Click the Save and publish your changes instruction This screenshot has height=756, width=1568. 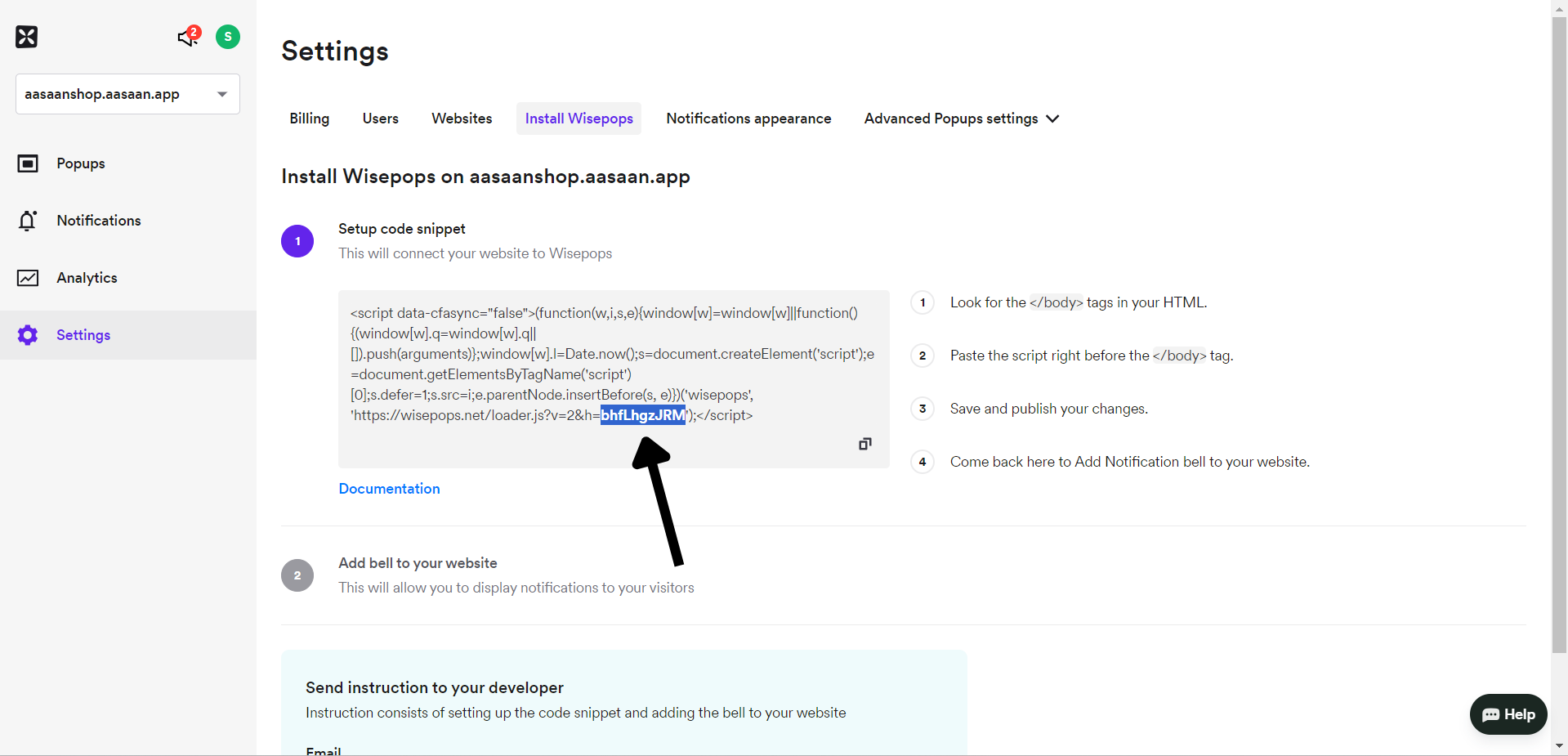point(1049,409)
